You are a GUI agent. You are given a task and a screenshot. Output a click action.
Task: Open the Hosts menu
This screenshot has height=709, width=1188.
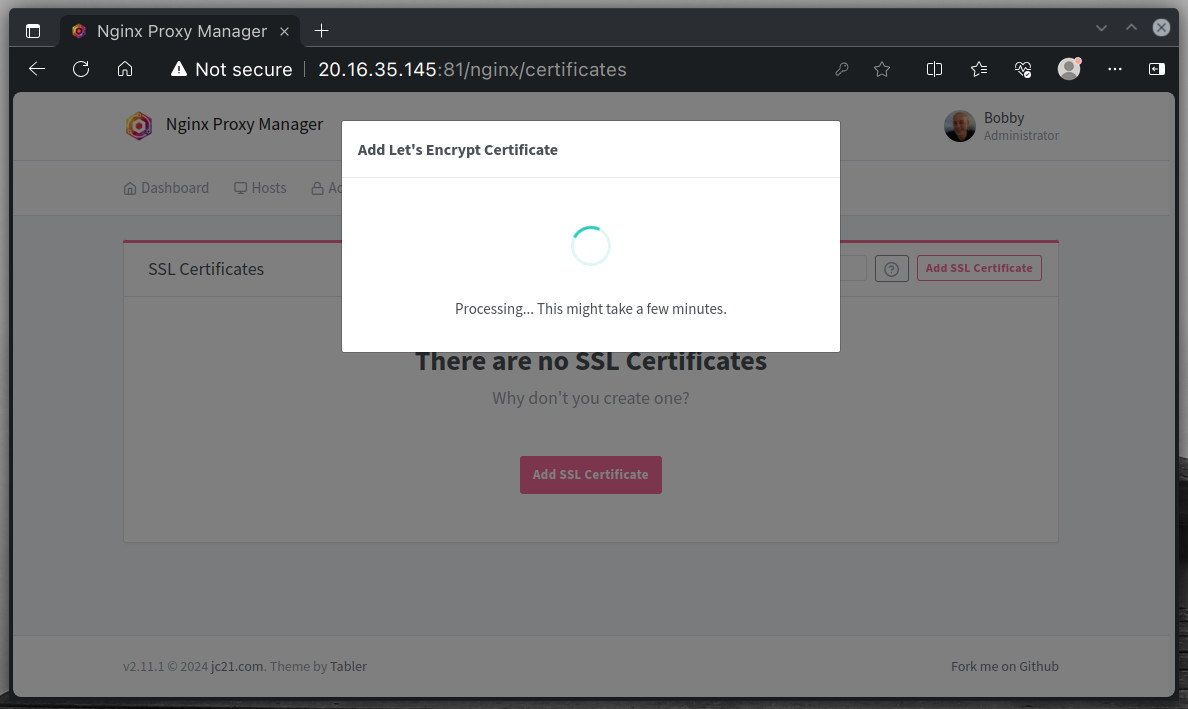pyautogui.click(x=260, y=188)
